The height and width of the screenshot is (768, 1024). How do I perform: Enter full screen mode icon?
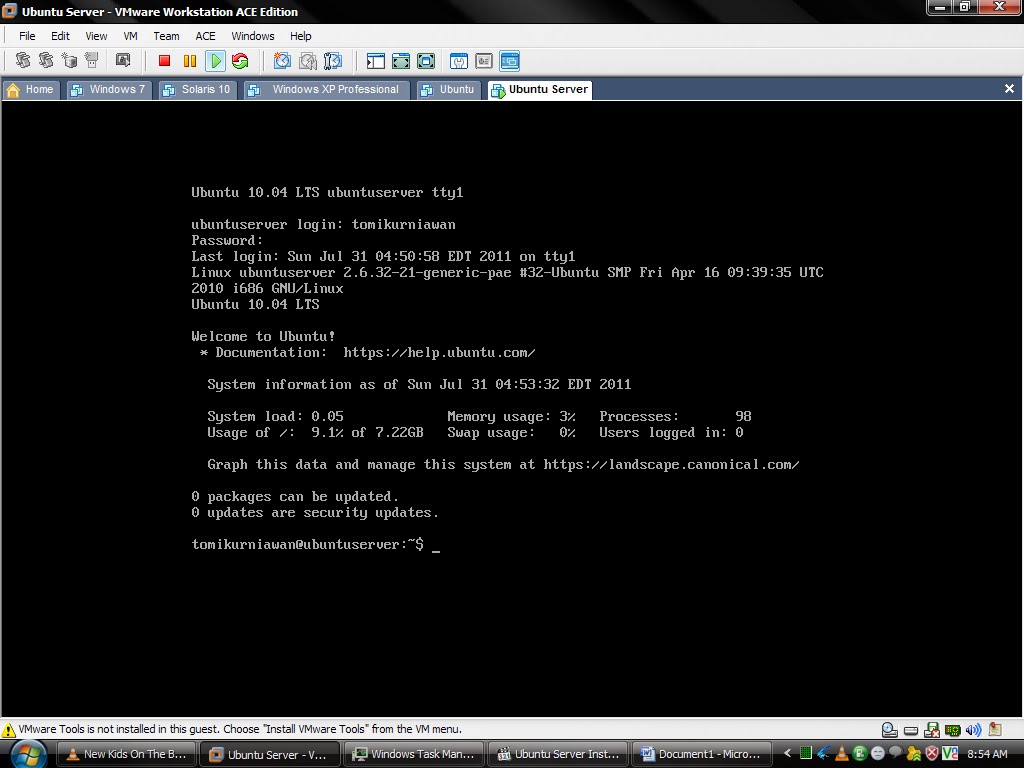(x=426, y=61)
